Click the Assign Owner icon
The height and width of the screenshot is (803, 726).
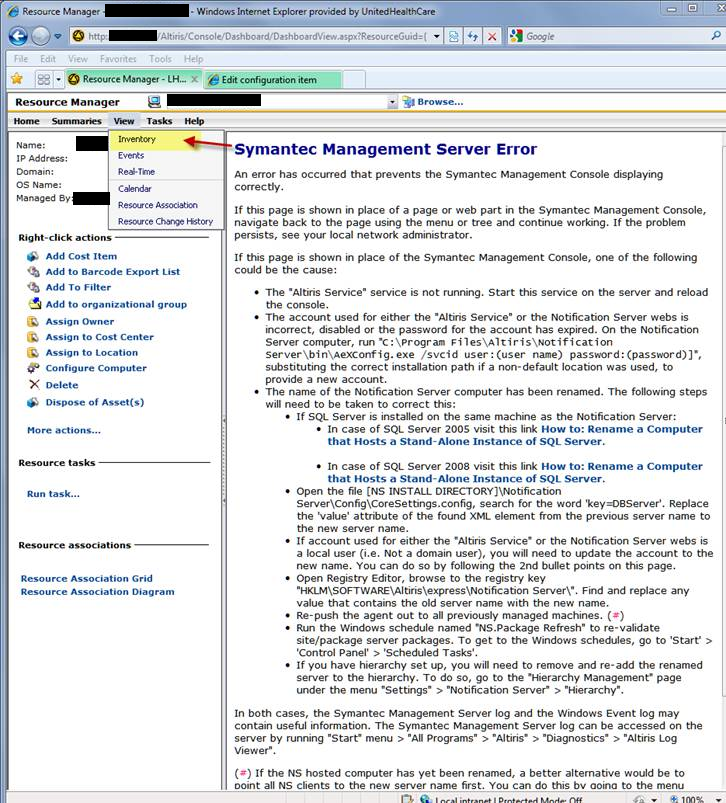click(x=33, y=322)
